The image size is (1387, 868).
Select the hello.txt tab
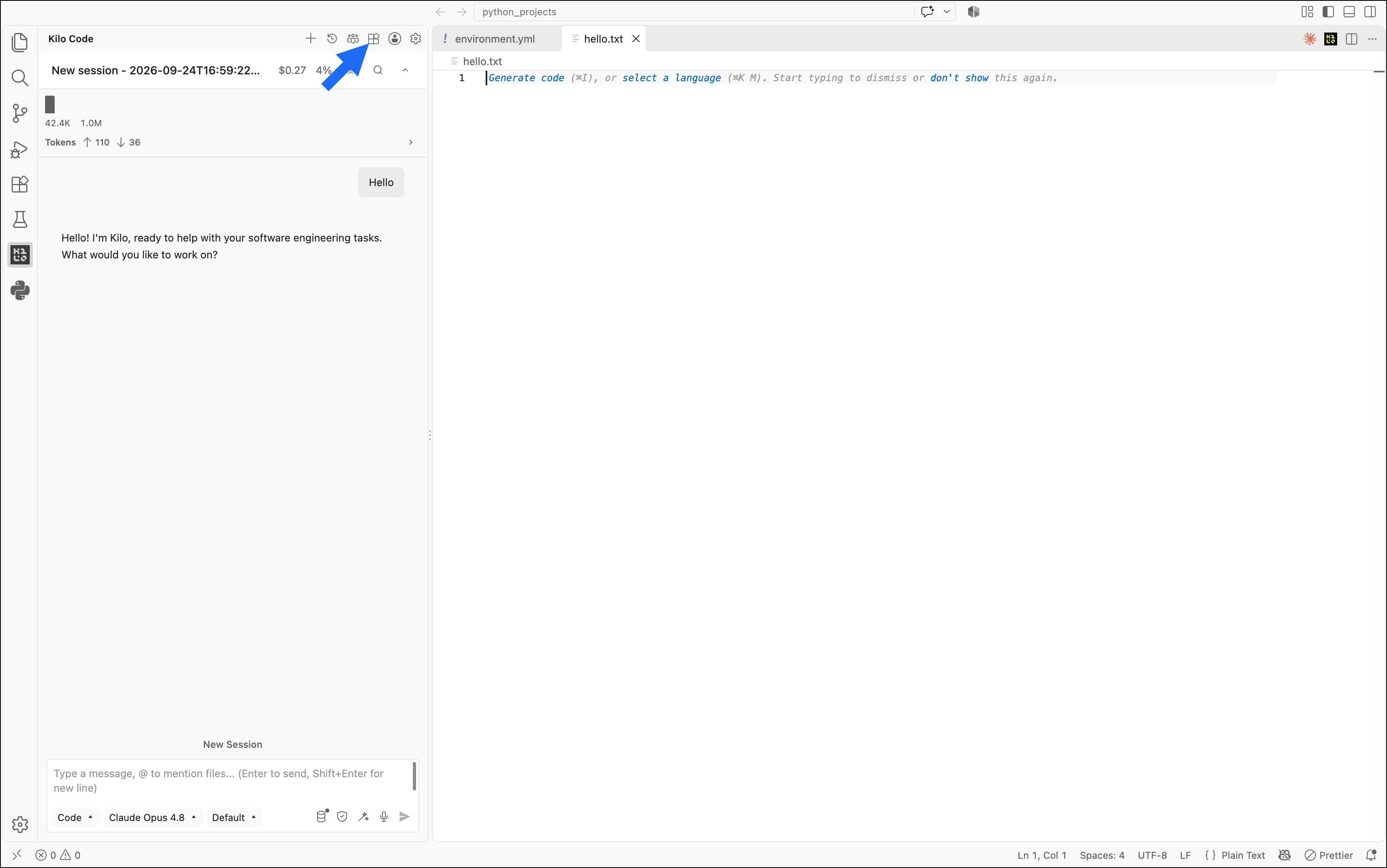point(603,39)
